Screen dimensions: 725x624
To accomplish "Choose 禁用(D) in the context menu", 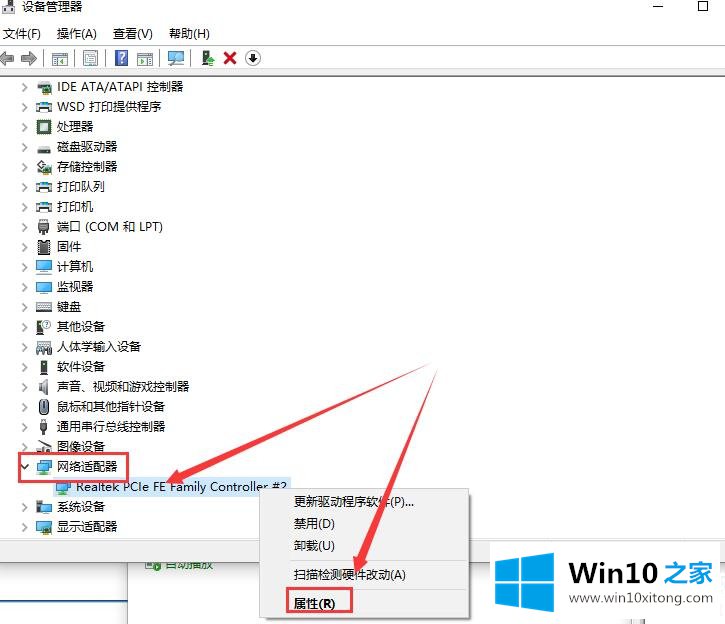I will [x=314, y=524].
